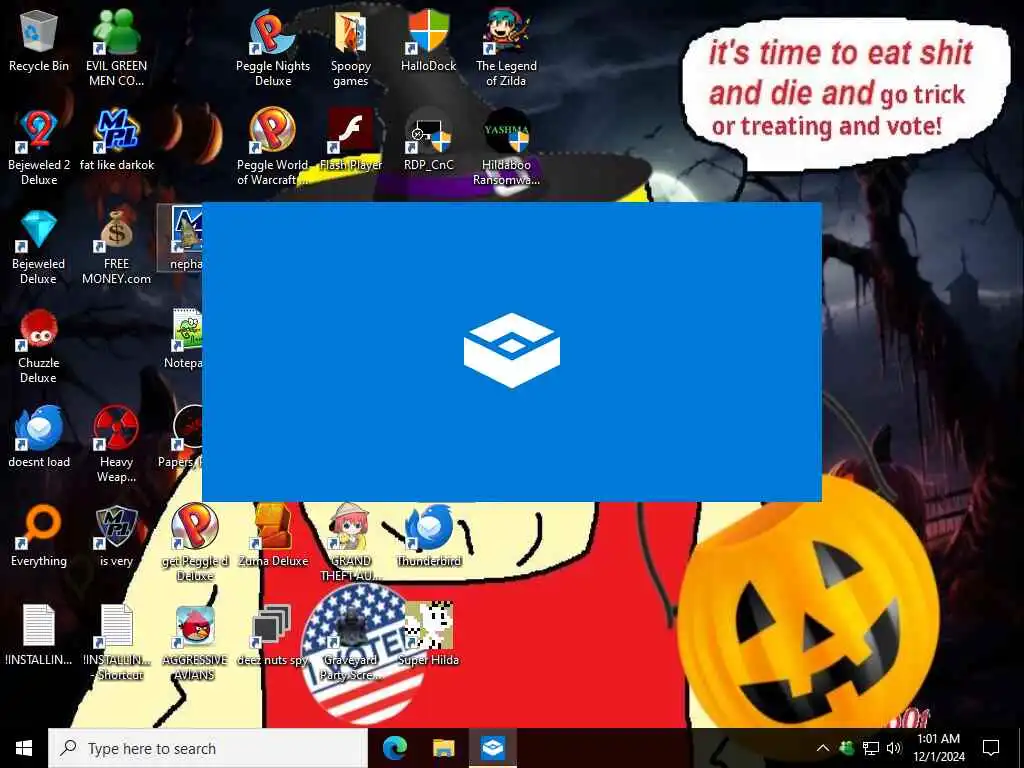Image resolution: width=1024 pixels, height=768 pixels.
Task: Open The Legend of Zilda shortcut
Action: coord(506,49)
